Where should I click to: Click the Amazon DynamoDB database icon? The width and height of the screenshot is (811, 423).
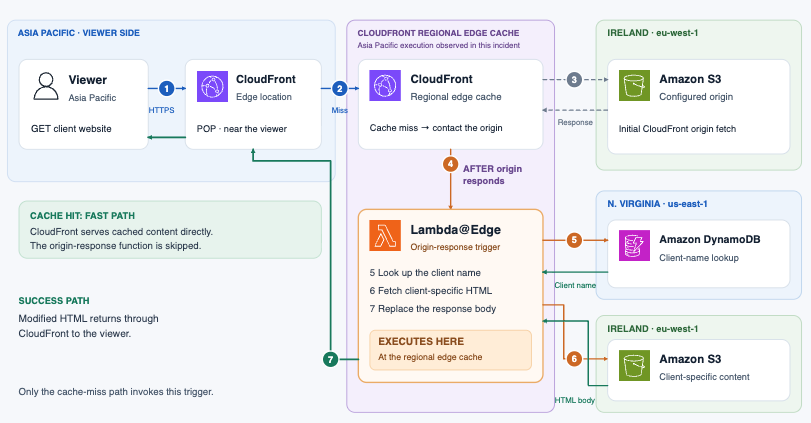634,246
